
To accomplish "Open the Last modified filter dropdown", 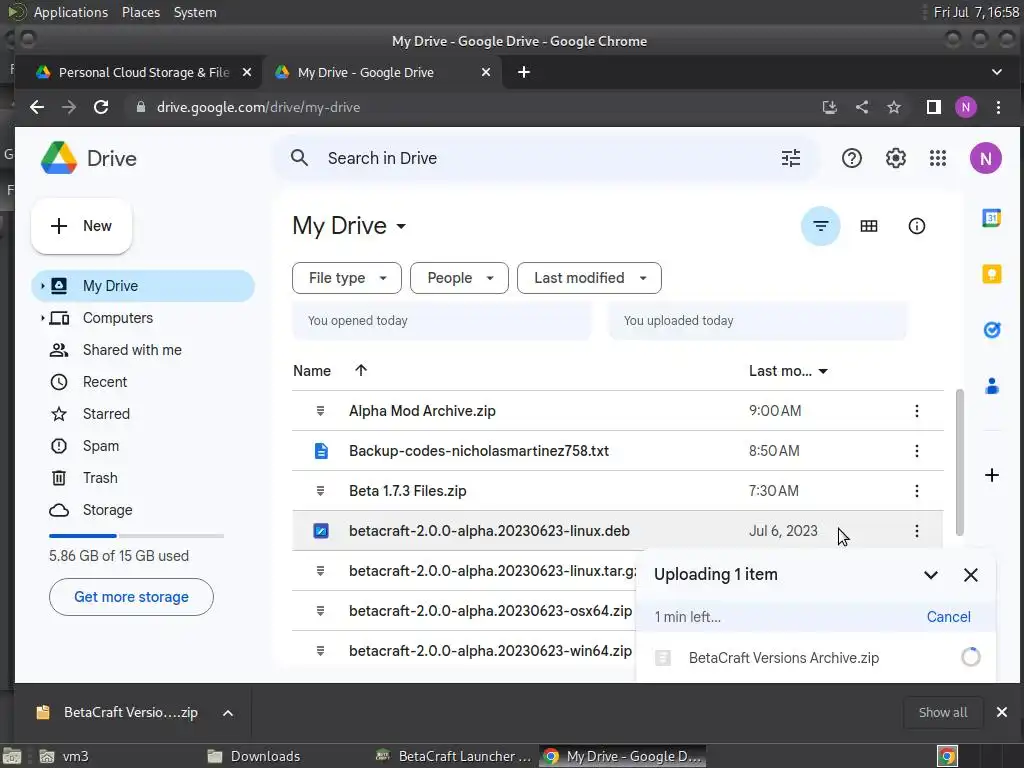I will tap(589, 278).
